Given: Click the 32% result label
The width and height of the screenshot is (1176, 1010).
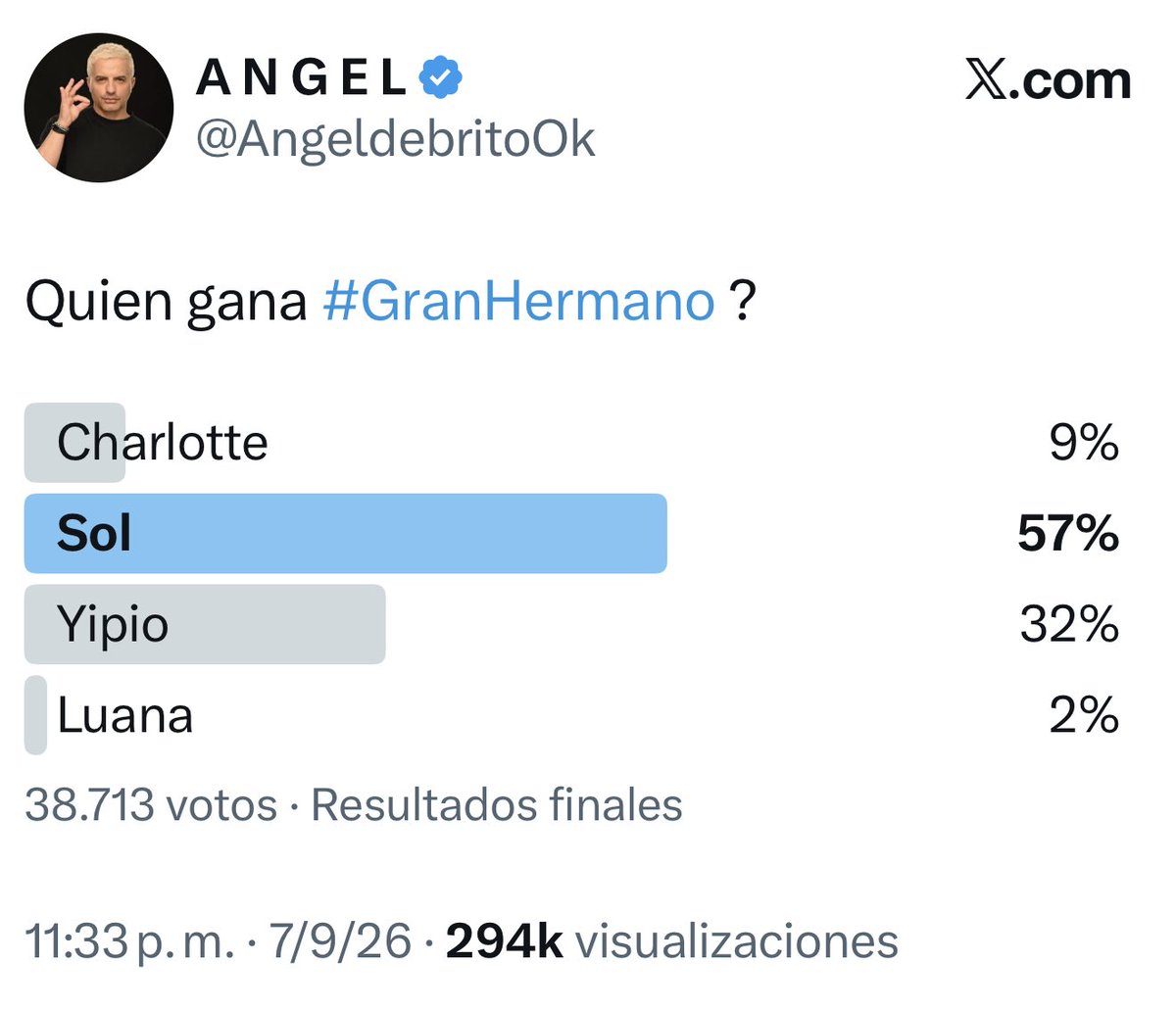Looking at the screenshot, I should [1069, 625].
